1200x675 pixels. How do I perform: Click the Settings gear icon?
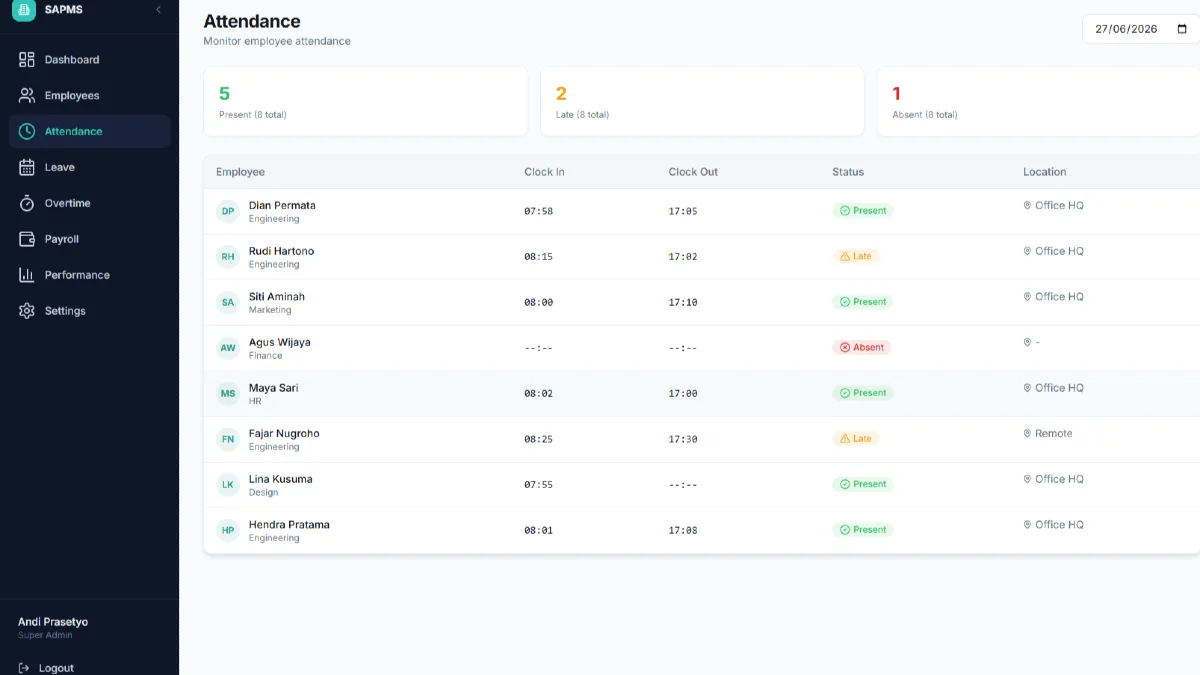click(x=27, y=311)
